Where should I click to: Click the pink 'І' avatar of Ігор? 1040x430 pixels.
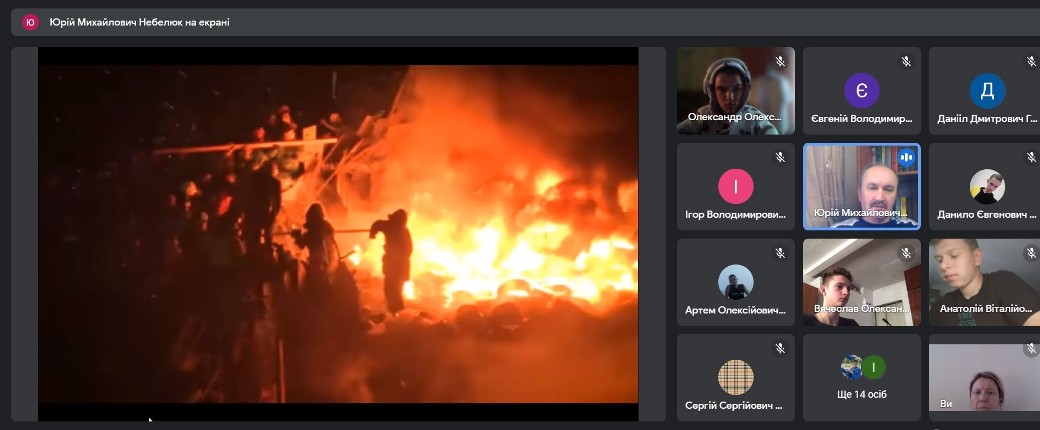pos(735,186)
